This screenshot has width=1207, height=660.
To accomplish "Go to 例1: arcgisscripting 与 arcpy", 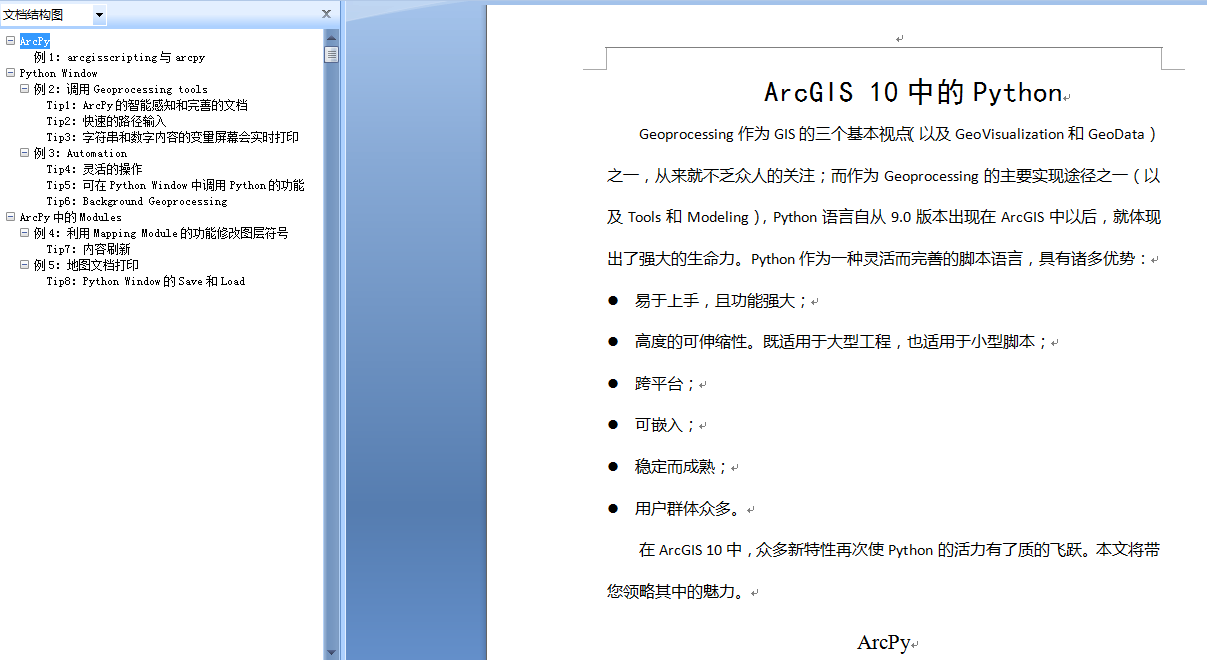I will point(119,57).
